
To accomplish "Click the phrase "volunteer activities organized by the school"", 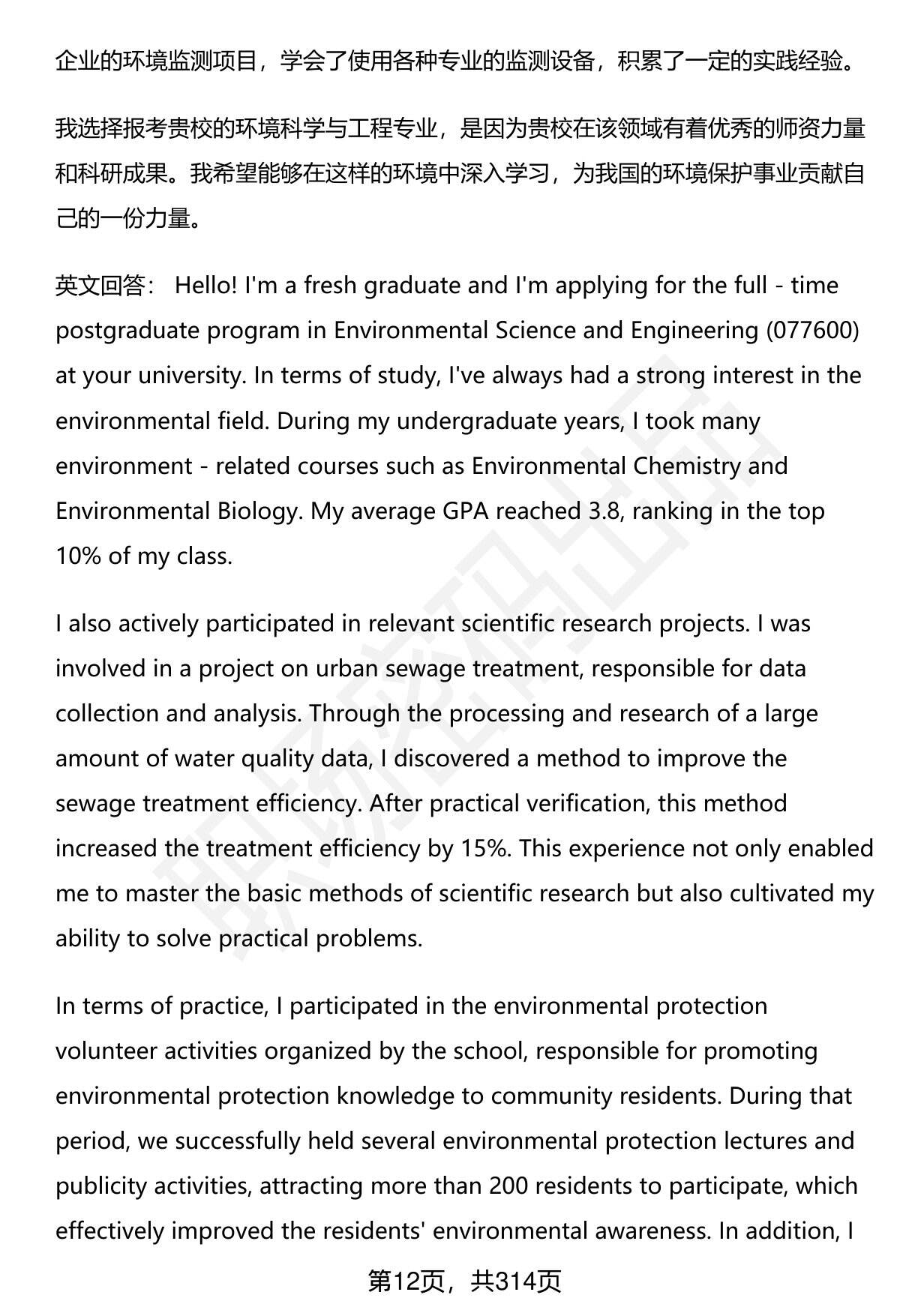I will 291,1051.
